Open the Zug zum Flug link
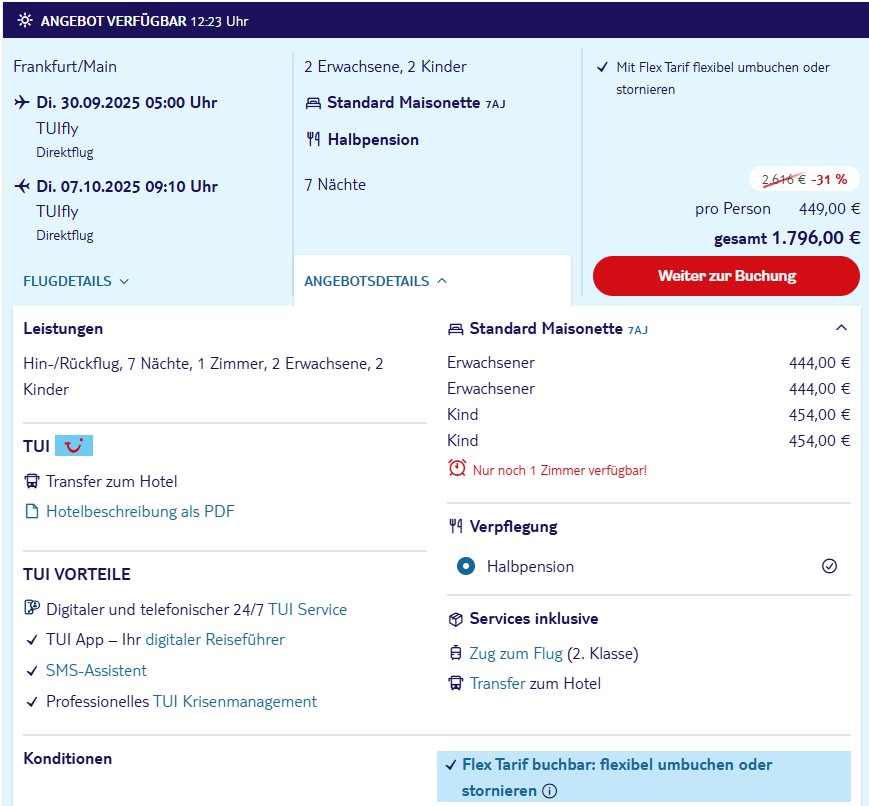This screenshot has width=869, height=806. click(516, 654)
